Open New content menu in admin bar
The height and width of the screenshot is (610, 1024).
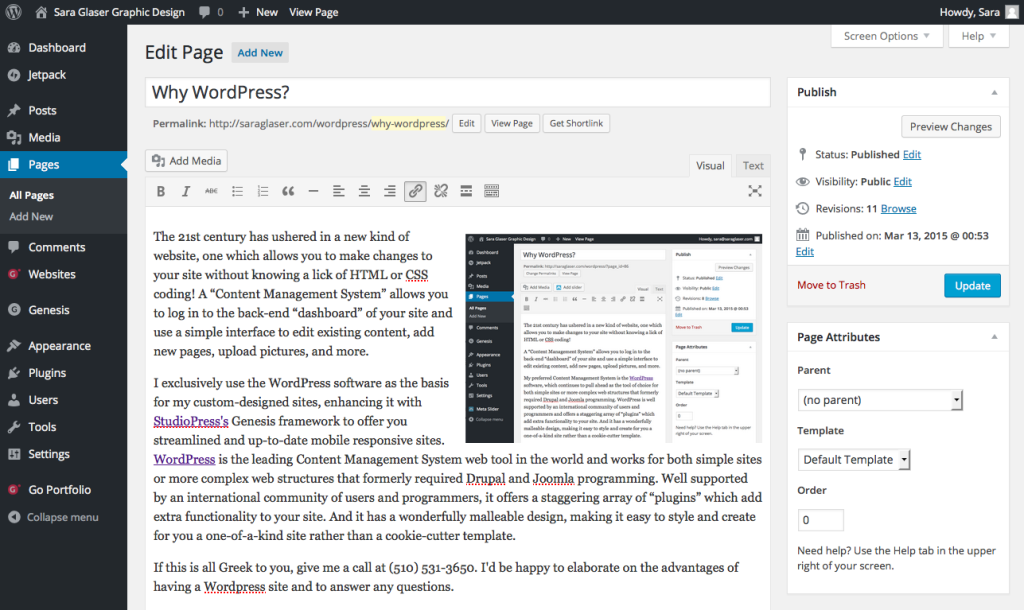(258, 12)
